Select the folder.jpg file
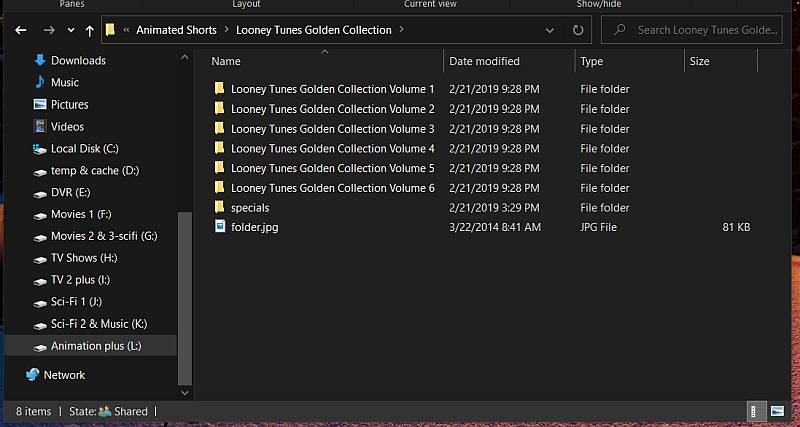This screenshot has width=800, height=427. click(255, 227)
